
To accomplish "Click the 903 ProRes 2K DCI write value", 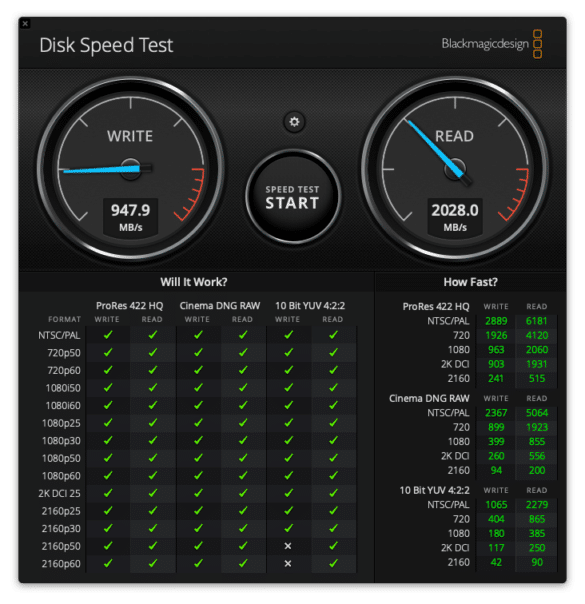I will tap(496, 364).
